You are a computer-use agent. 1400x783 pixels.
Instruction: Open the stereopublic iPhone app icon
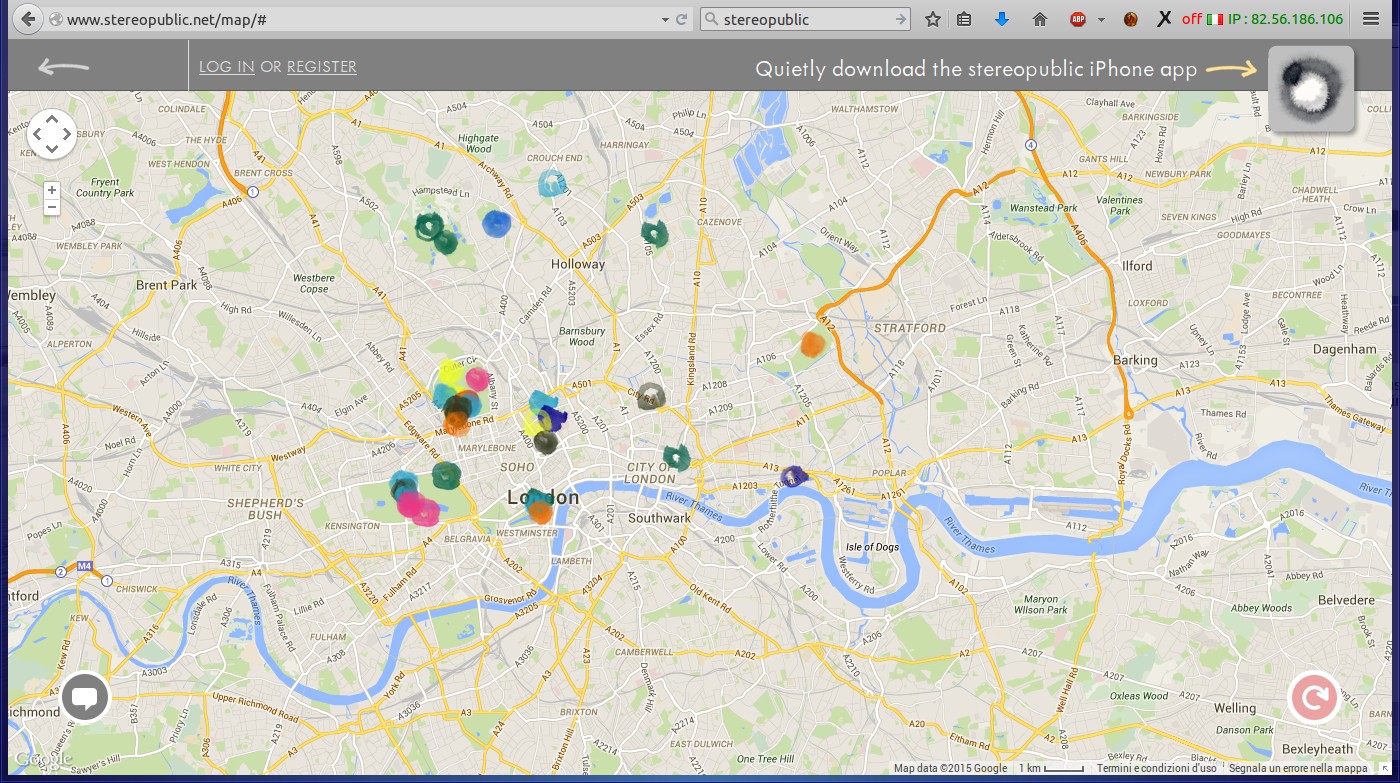[1311, 89]
